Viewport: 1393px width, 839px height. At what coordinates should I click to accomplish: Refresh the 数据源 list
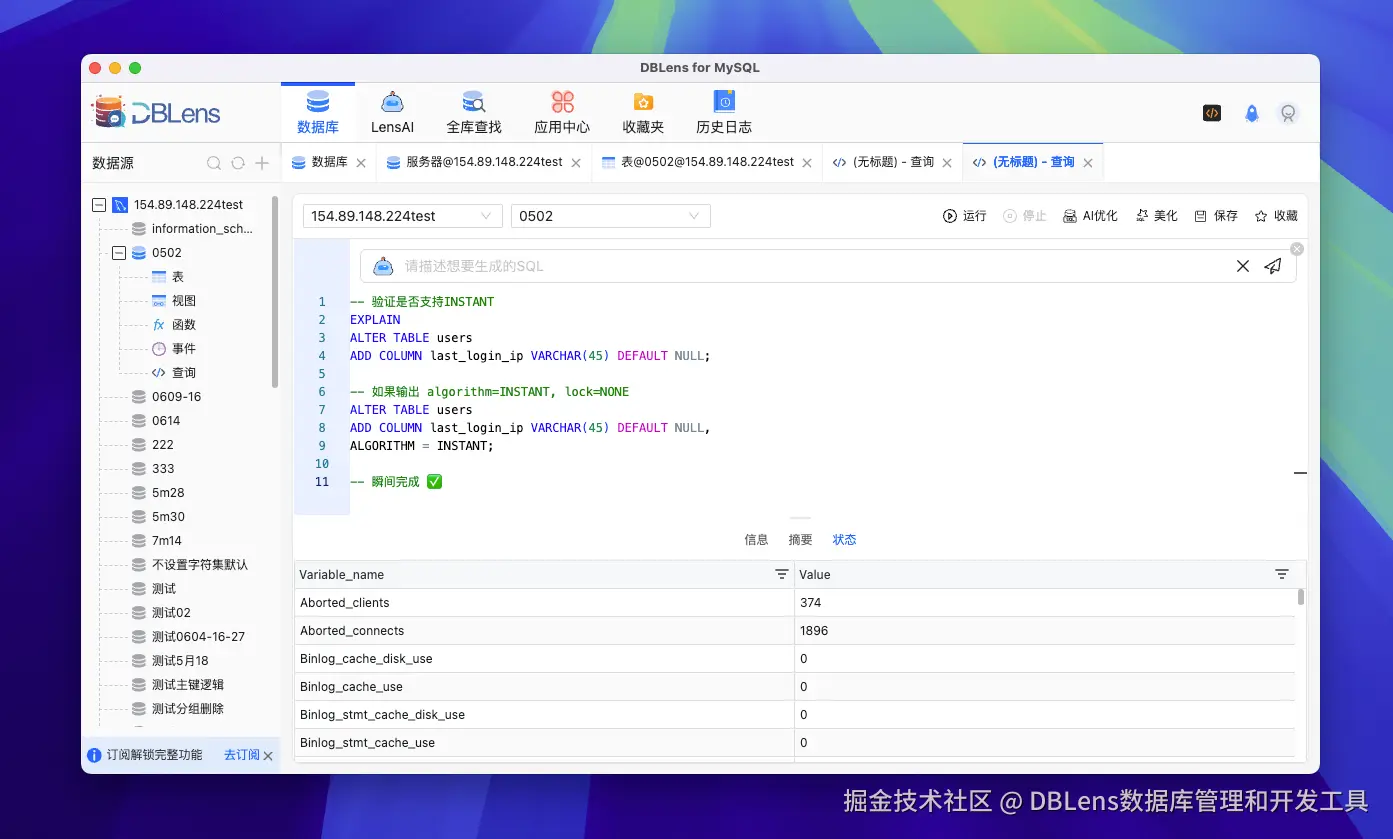[x=238, y=163]
